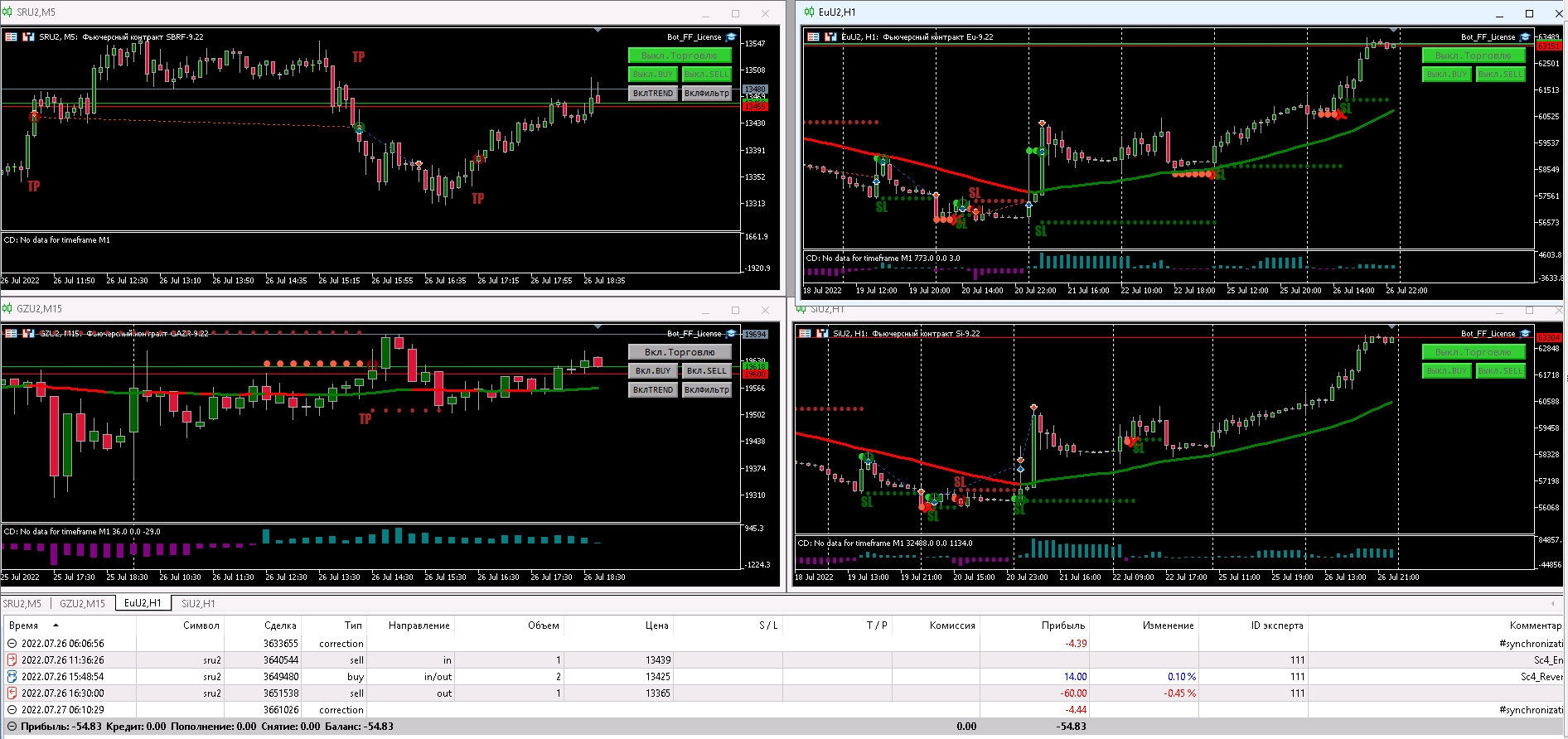Click the profit value -60.00
This screenshot has height=739, width=1568.
click(1073, 693)
